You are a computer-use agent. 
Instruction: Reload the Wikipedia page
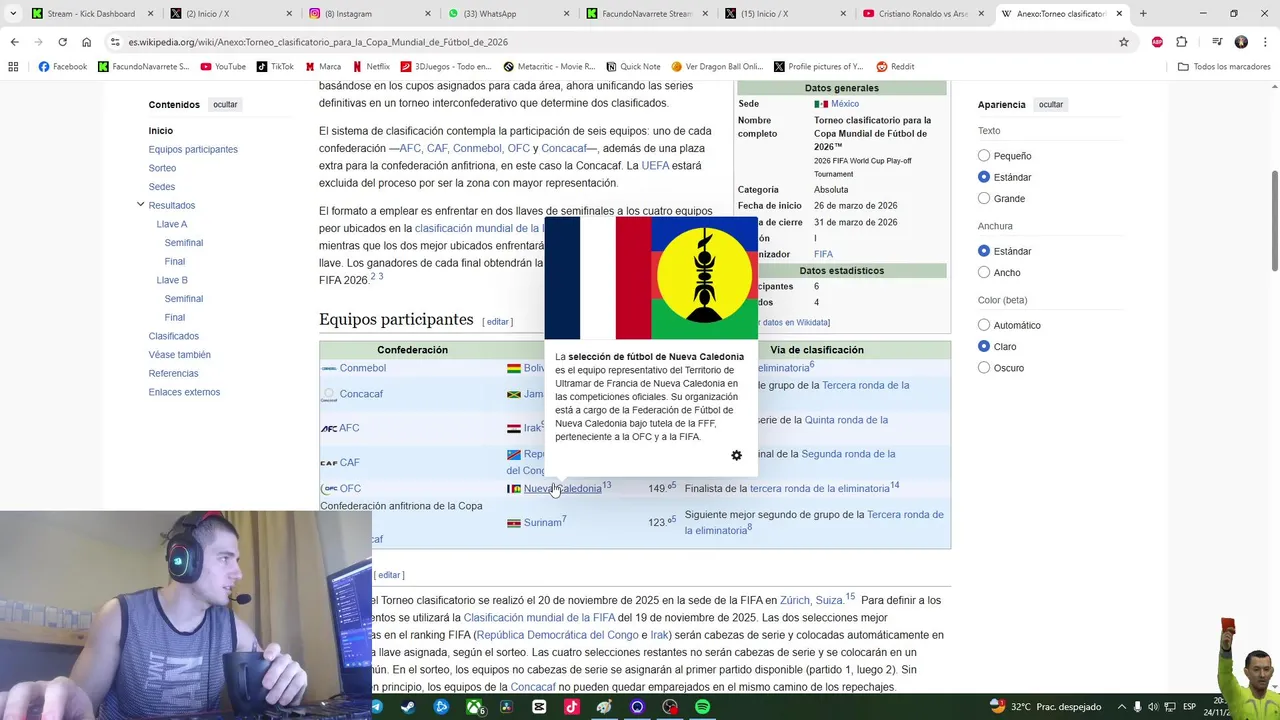62,42
